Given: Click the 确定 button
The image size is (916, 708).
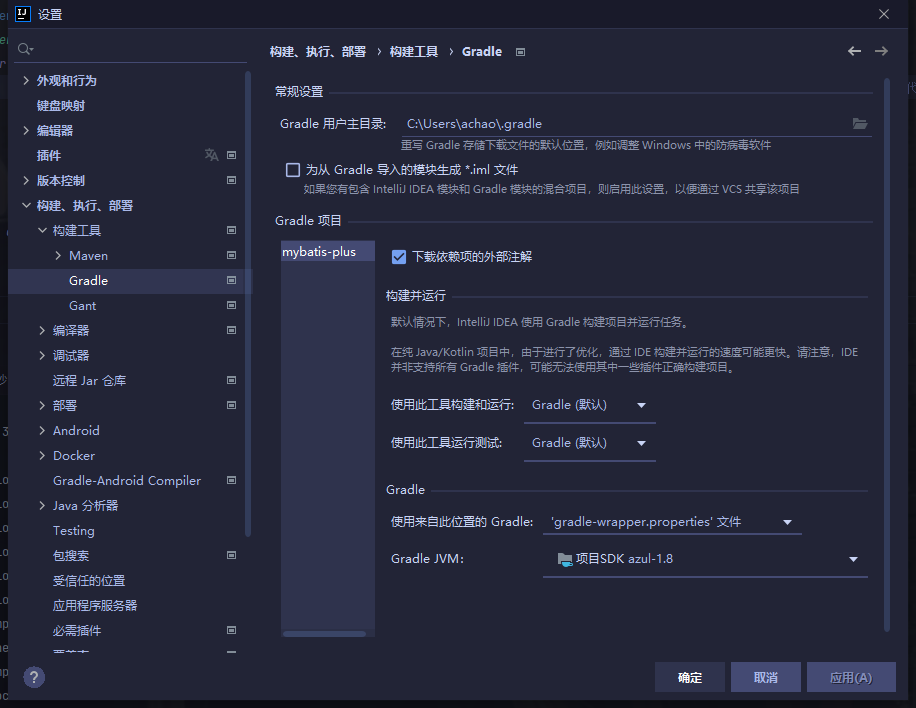Looking at the screenshot, I should click(x=690, y=677).
